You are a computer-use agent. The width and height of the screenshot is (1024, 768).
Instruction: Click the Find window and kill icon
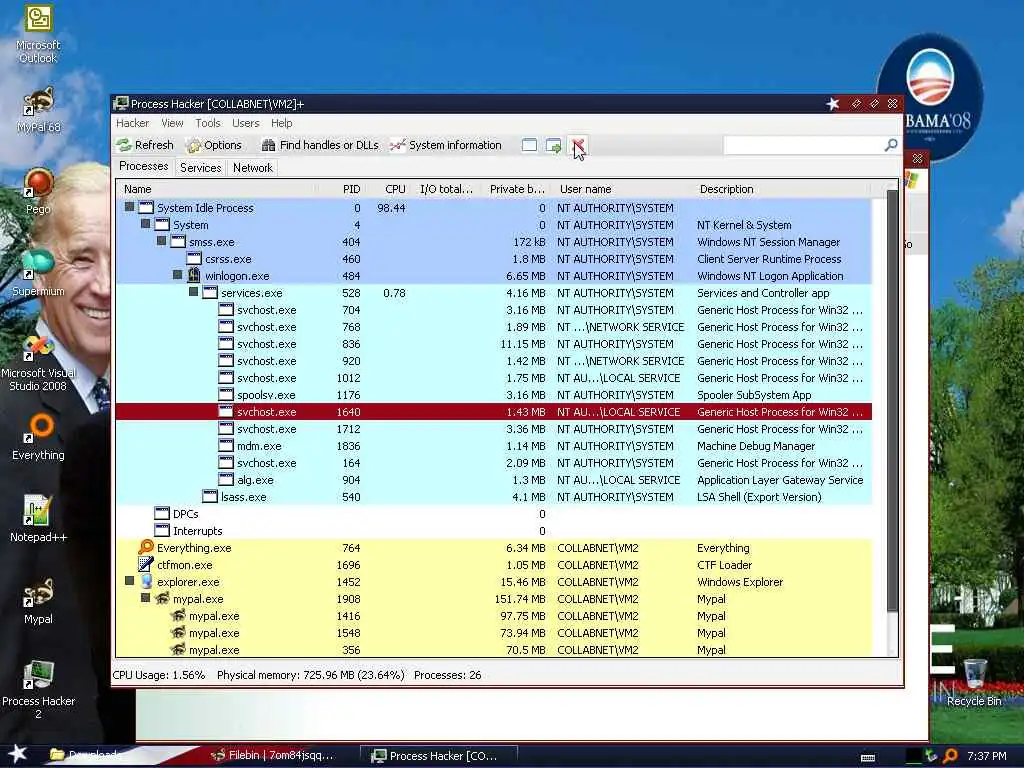(578, 145)
